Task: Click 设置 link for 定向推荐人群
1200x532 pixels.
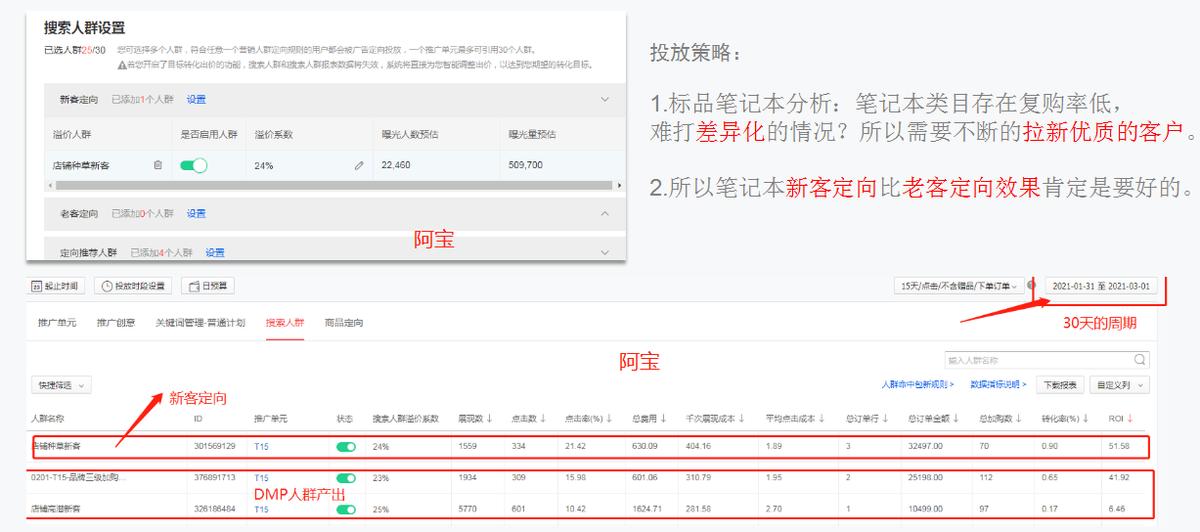Action: coord(215,252)
